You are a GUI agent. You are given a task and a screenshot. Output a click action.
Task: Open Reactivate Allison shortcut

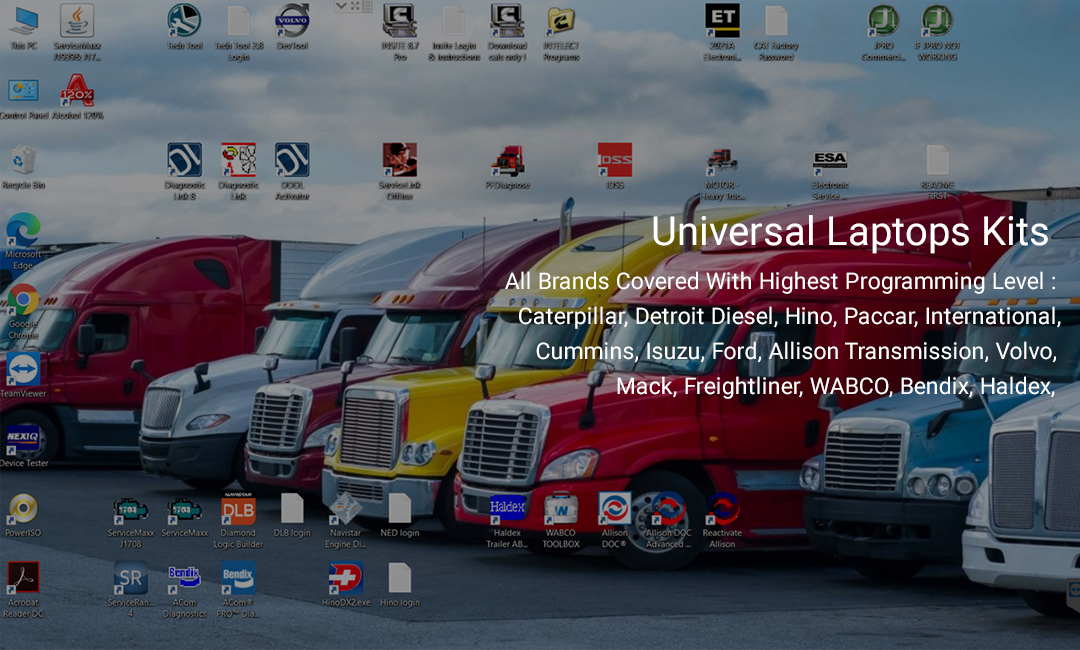click(722, 521)
